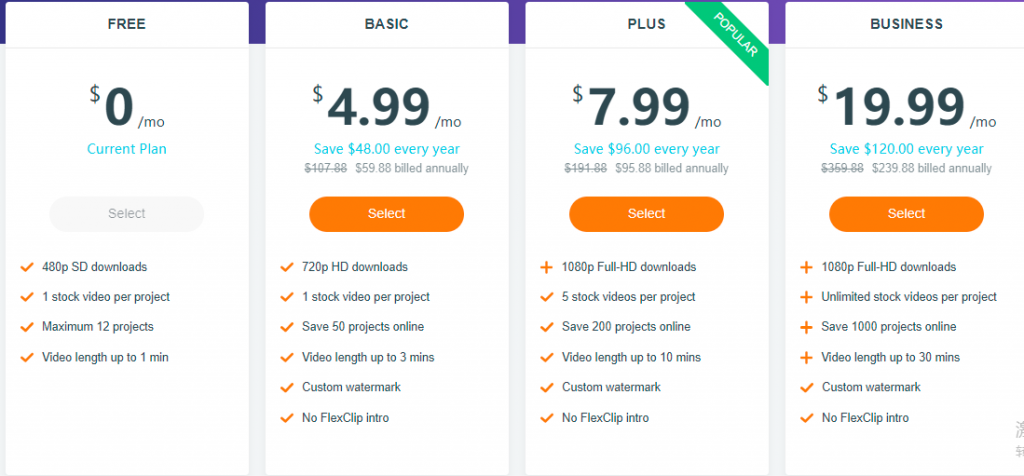Click the plus icon beside Video length up to 30 mins
Viewport: 1024px width, 476px height.
[807, 357]
